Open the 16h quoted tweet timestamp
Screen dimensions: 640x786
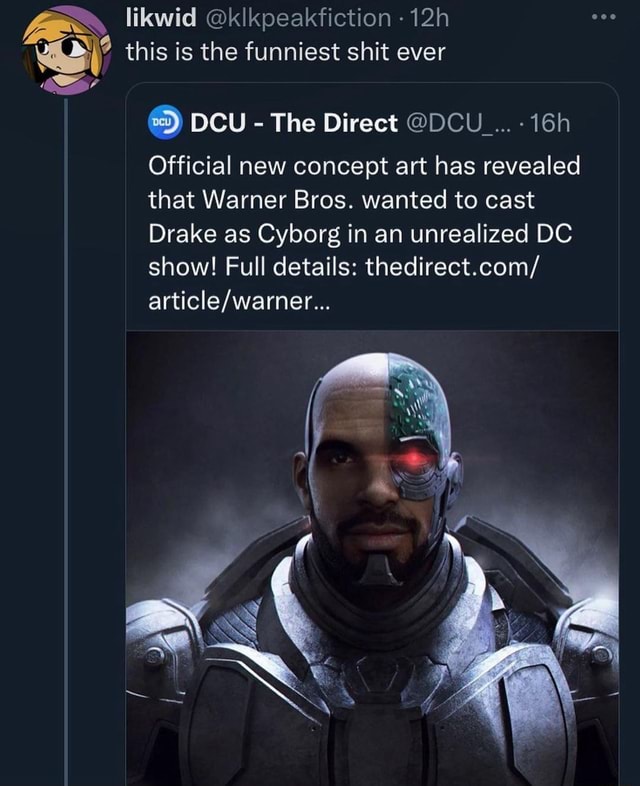pyautogui.click(x=550, y=125)
